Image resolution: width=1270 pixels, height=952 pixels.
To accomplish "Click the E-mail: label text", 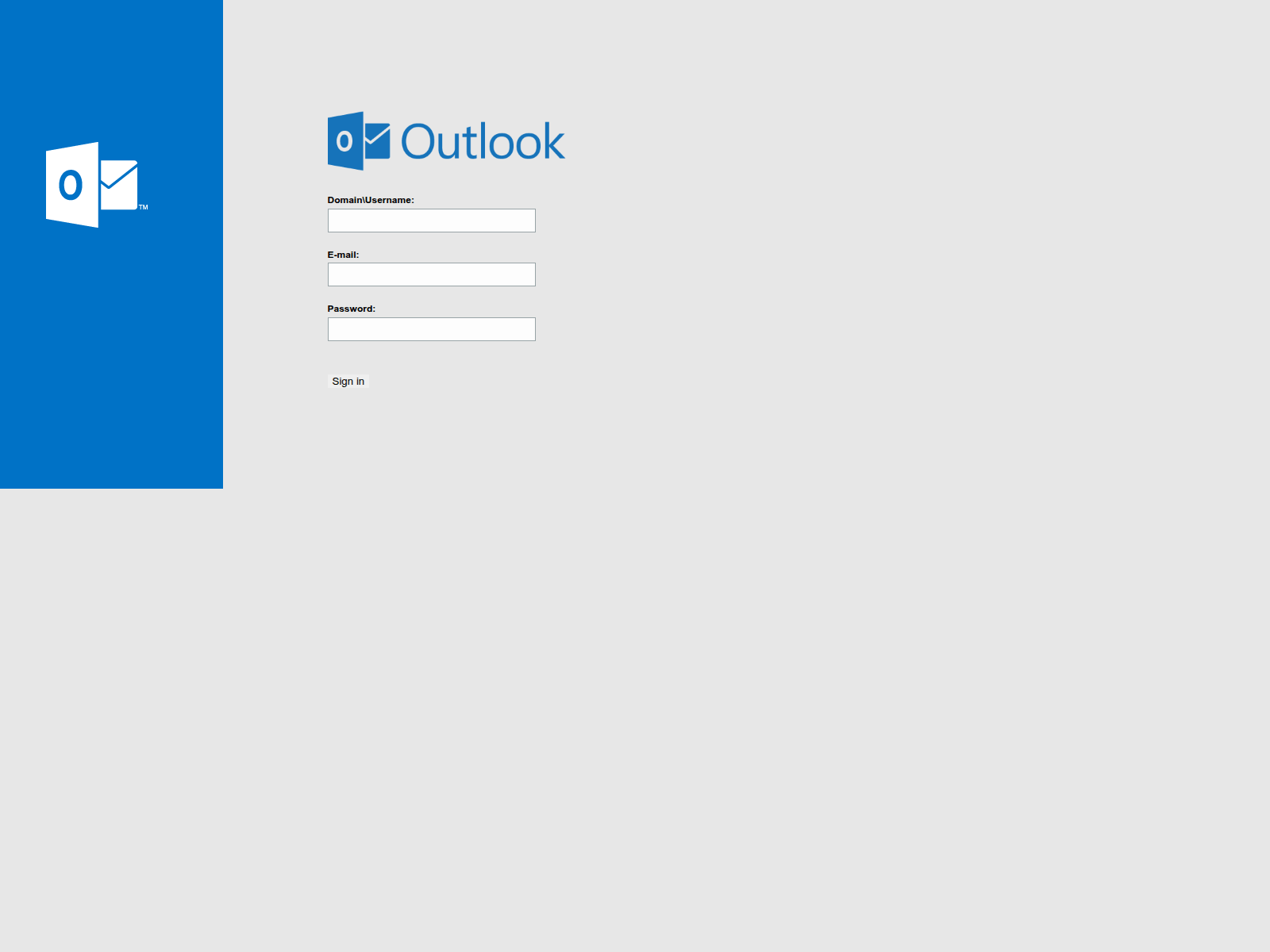I will pyautogui.click(x=343, y=255).
